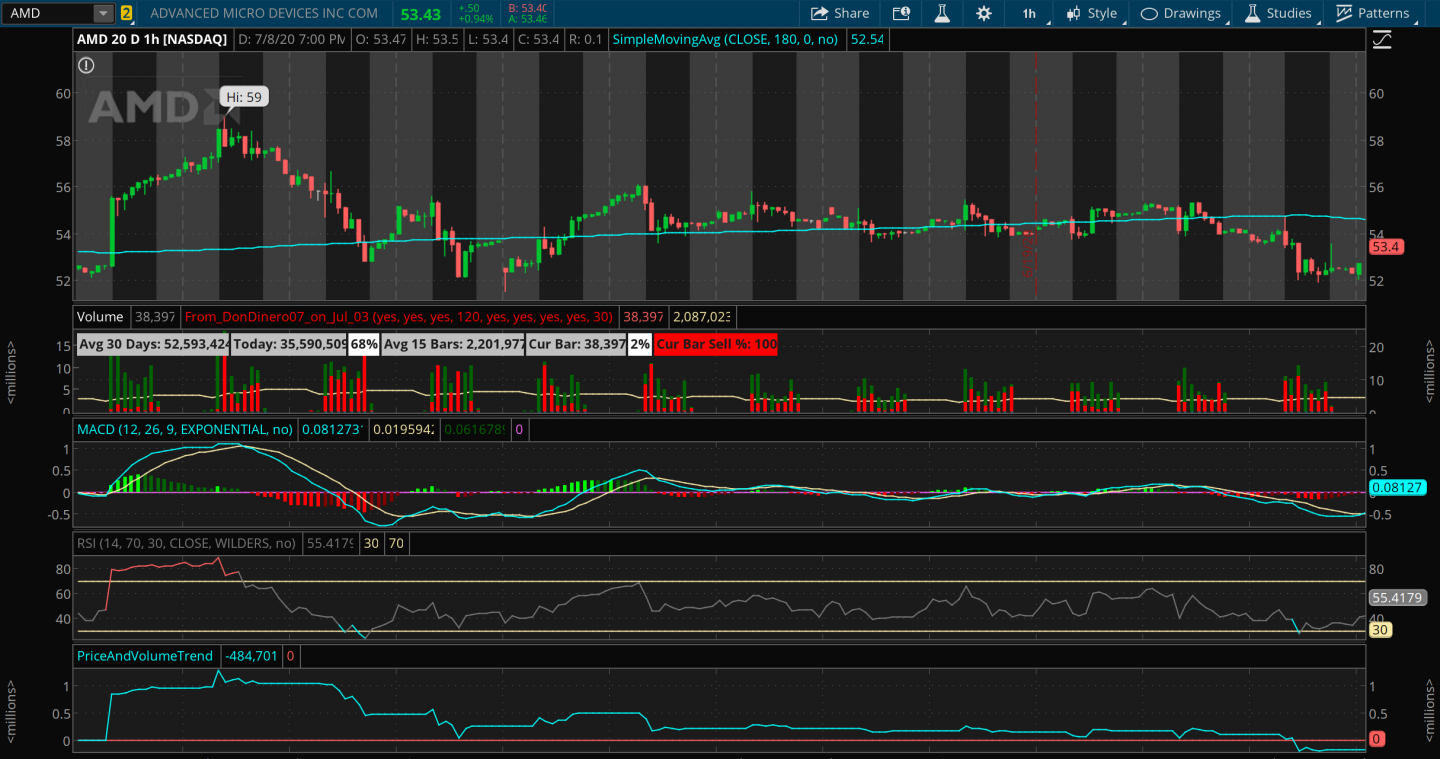Screen dimensions: 1440x759
Task: Open the beaker flask icon in toolbar
Action: 941,13
